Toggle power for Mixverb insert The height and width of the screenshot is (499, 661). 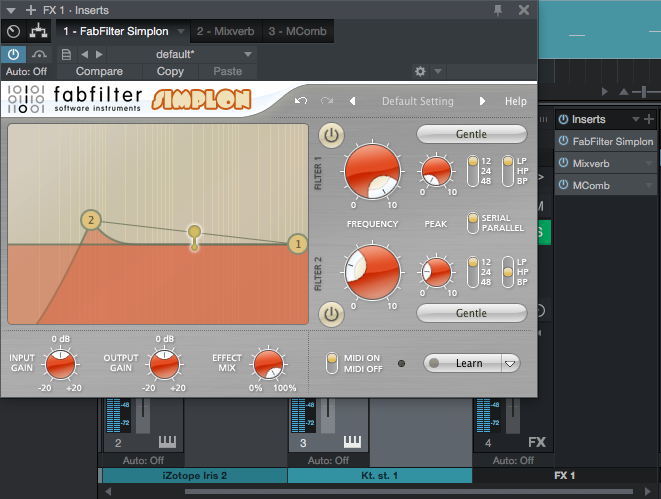point(563,163)
